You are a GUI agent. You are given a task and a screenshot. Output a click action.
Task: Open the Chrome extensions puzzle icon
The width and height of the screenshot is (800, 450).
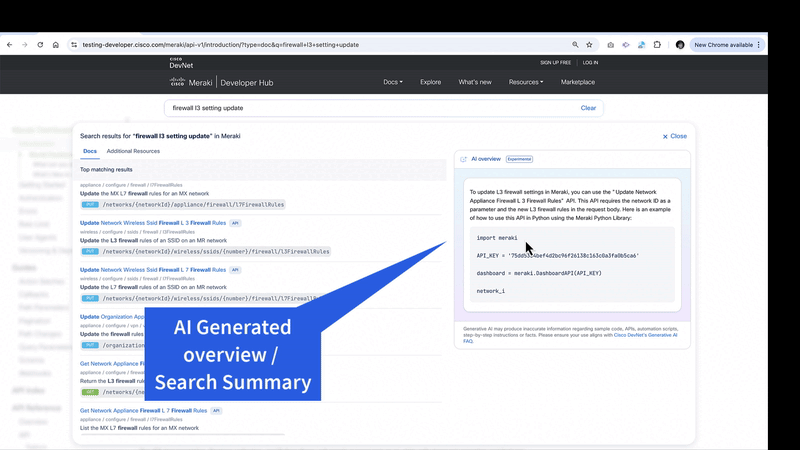point(657,45)
